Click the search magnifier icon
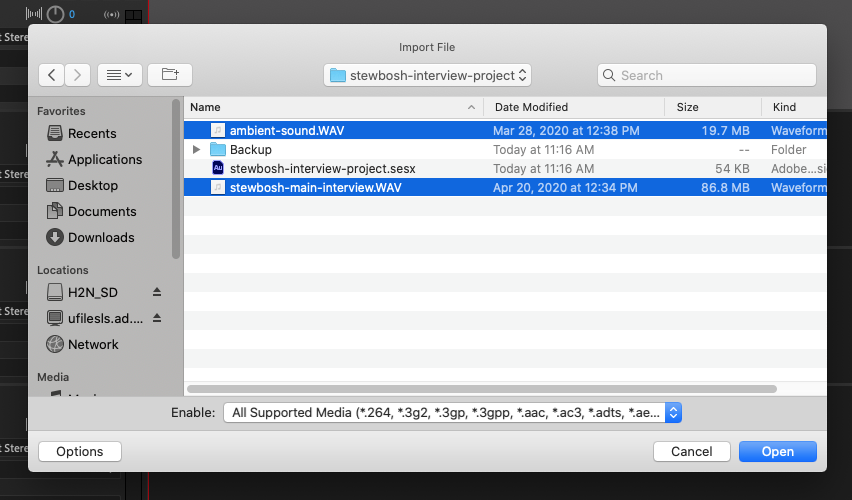 click(x=609, y=75)
